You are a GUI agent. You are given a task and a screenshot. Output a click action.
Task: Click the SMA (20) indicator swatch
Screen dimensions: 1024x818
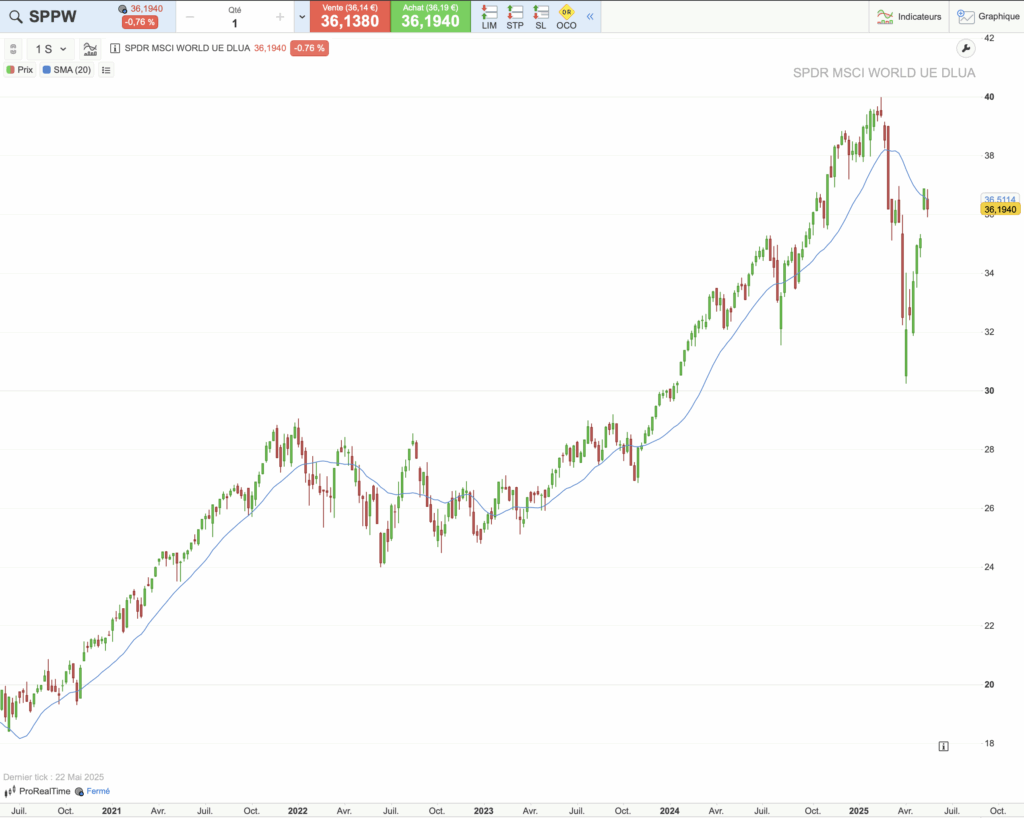pos(46,70)
